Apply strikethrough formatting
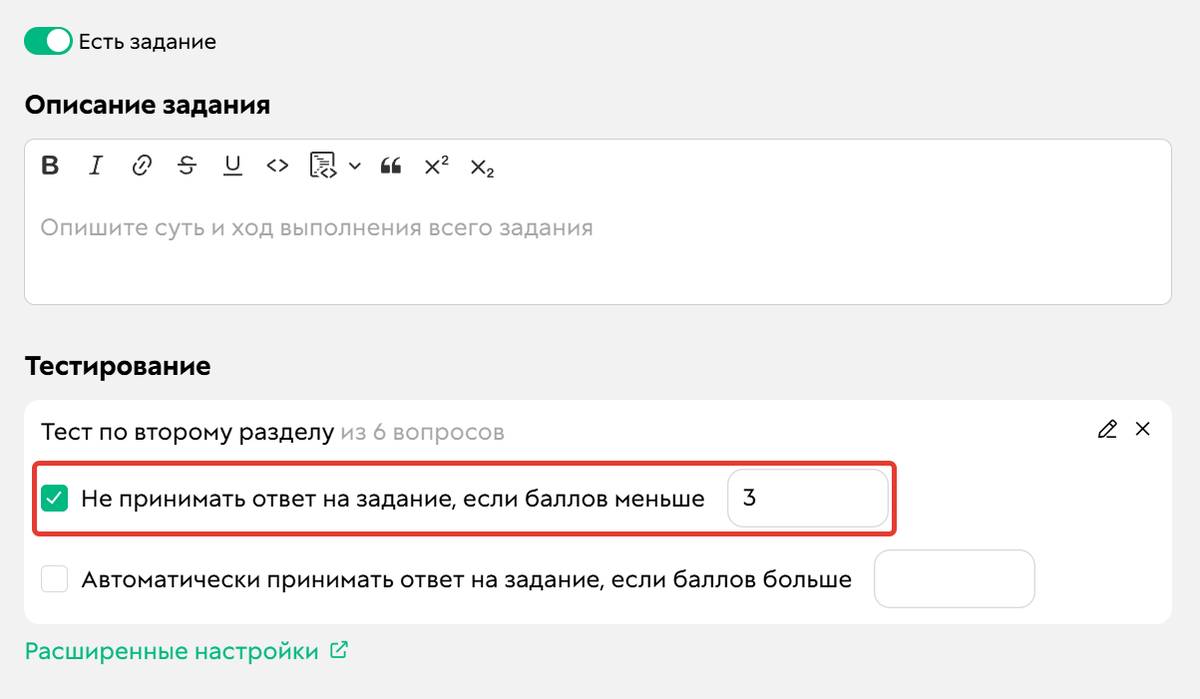Image resolution: width=1200 pixels, height=699 pixels. 187,166
